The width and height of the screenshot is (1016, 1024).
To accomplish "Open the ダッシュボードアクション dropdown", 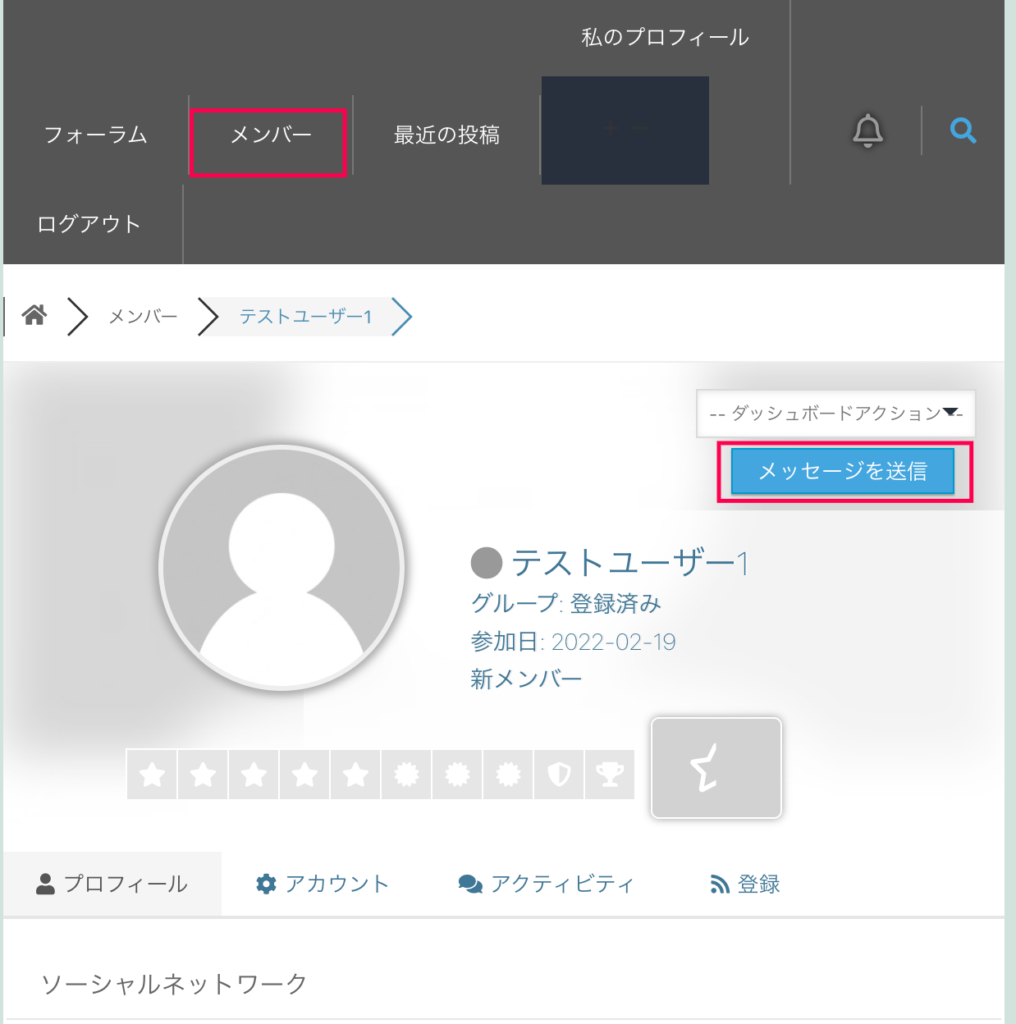I will tap(836, 413).
